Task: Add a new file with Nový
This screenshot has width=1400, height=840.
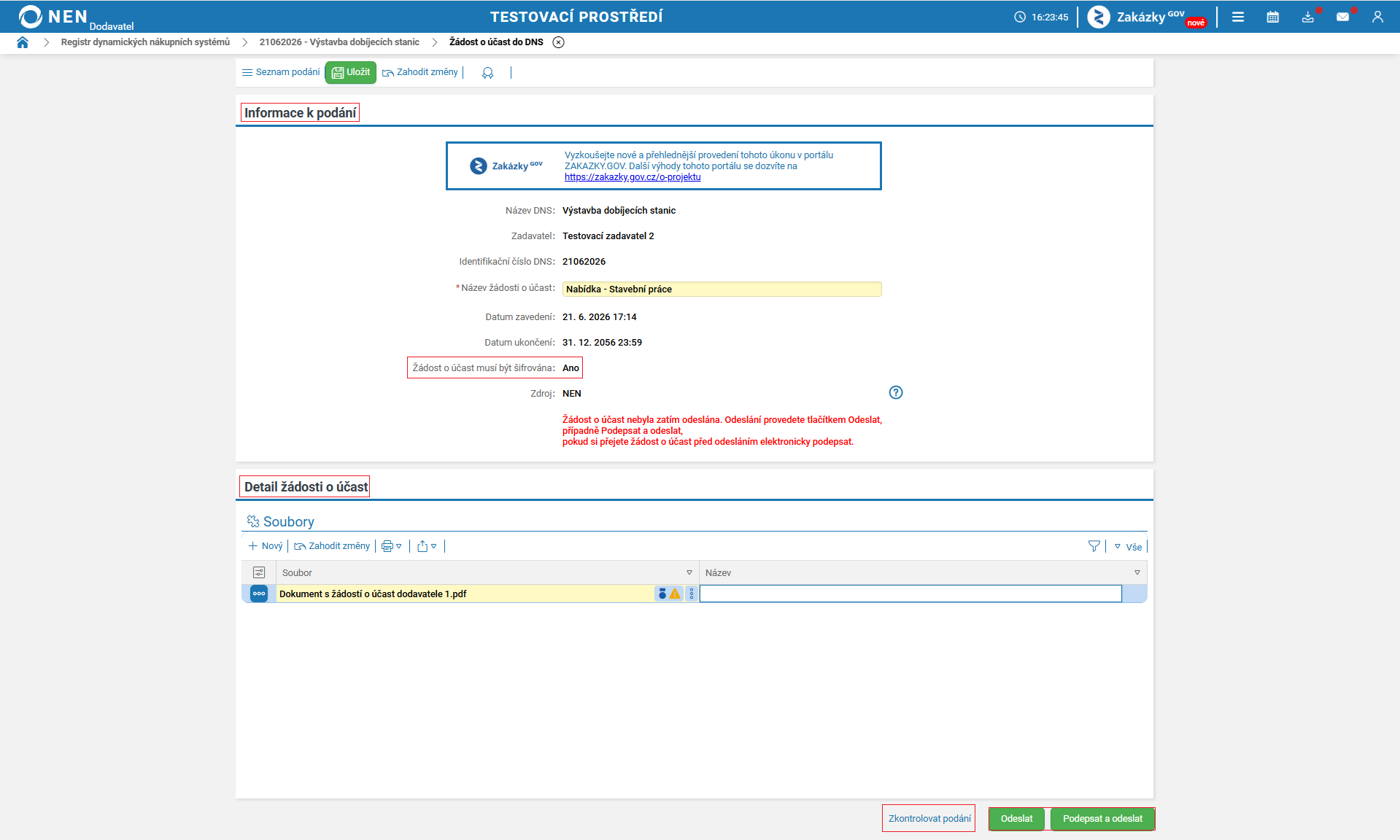Action: tap(266, 546)
